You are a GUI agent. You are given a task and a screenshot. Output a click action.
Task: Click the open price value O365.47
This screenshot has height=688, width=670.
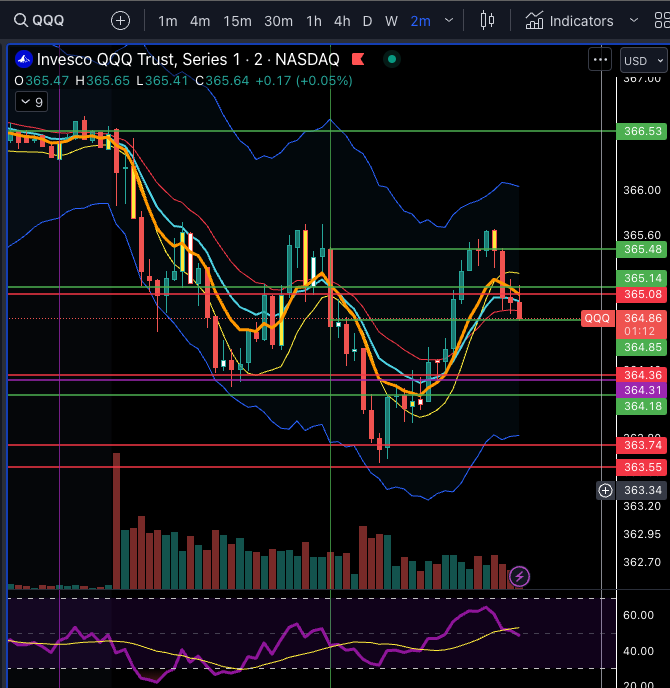click(x=41, y=81)
